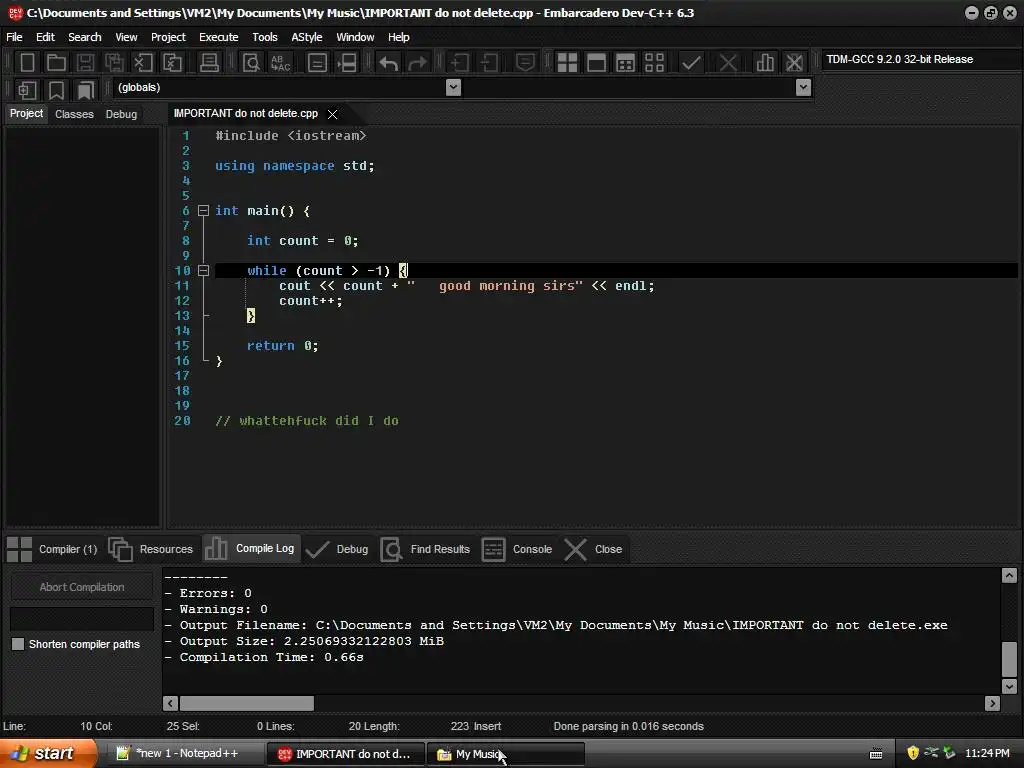Click the Undo arrow icon

(389, 63)
